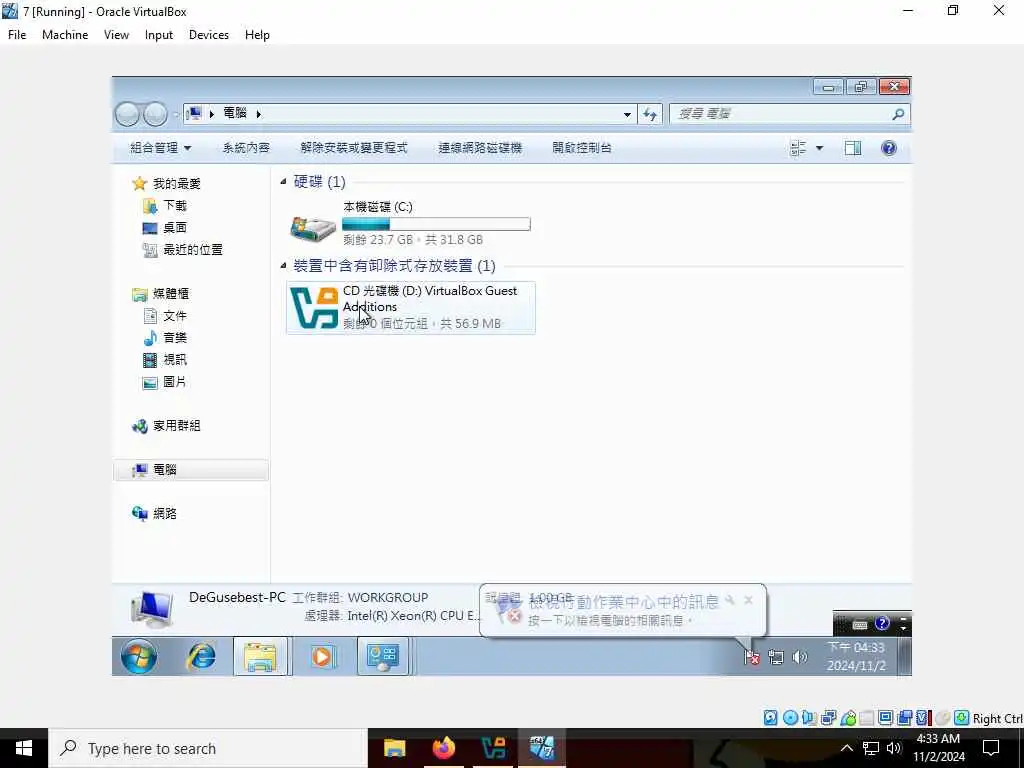Screen dimensions: 1024x768
Task: Open the Devices menu
Action: click(x=208, y=35)
